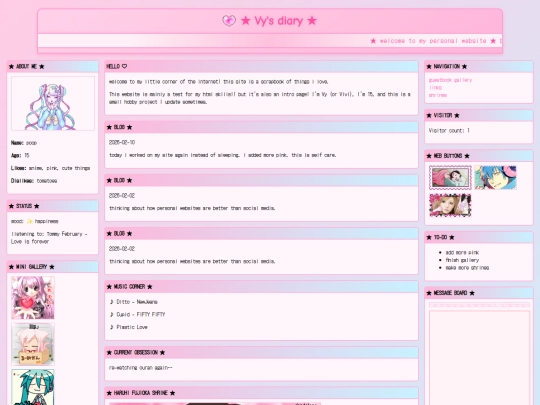Open the links page from Navigation

435,87
